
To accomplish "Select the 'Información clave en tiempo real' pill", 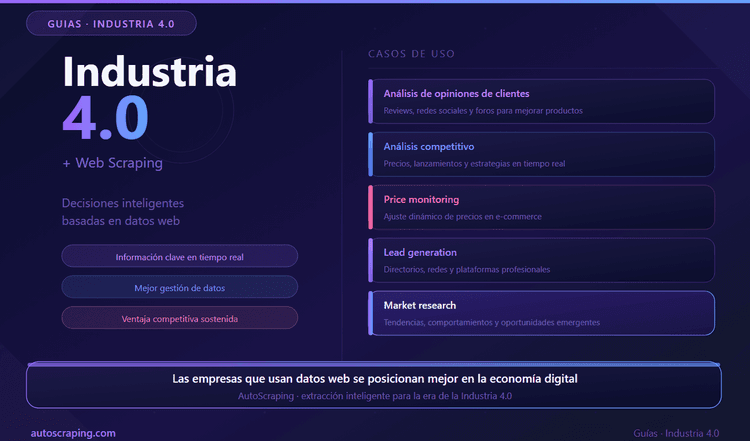I will point(179,256).
